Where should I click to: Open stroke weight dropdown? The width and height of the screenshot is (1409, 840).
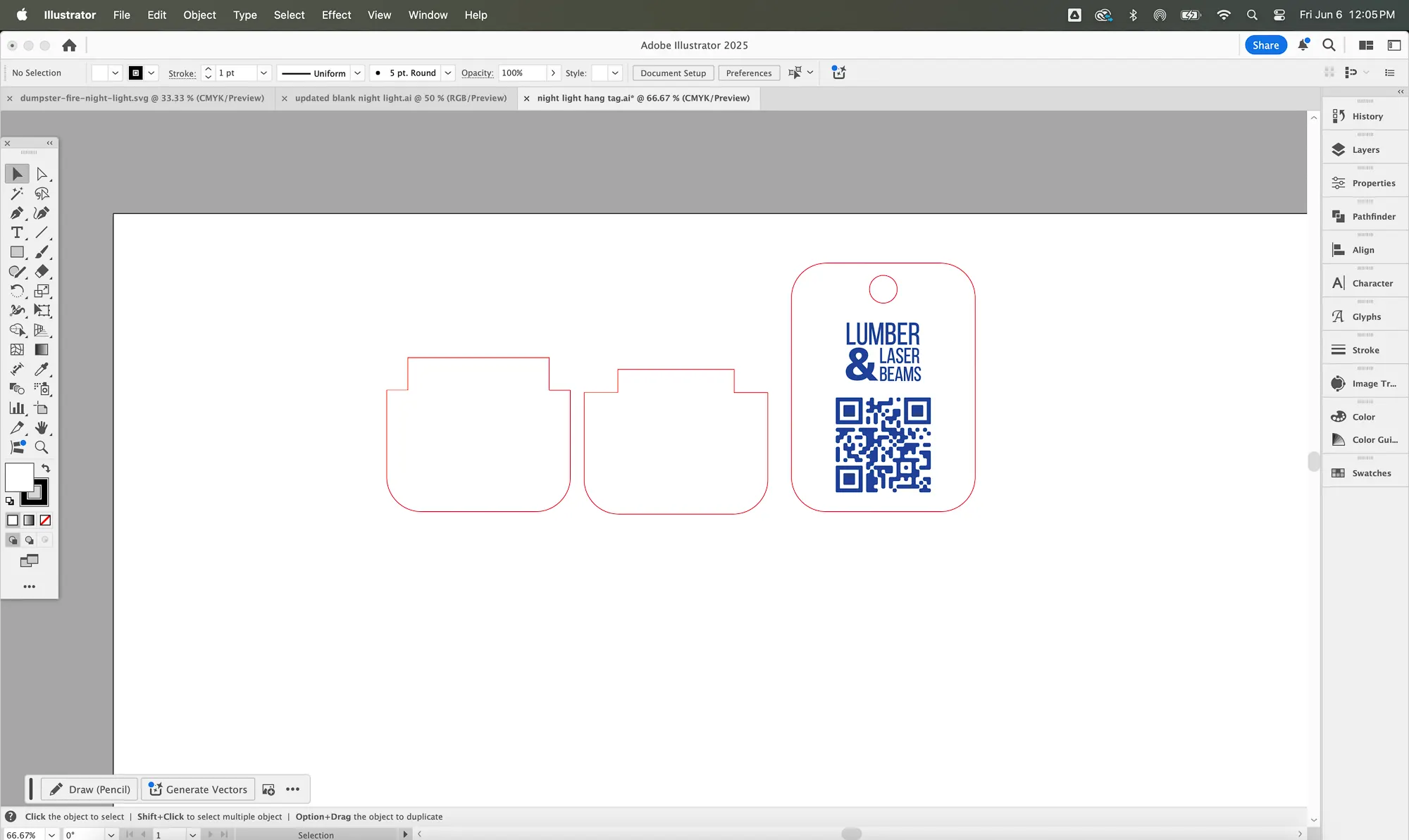[x=263, y=73]
